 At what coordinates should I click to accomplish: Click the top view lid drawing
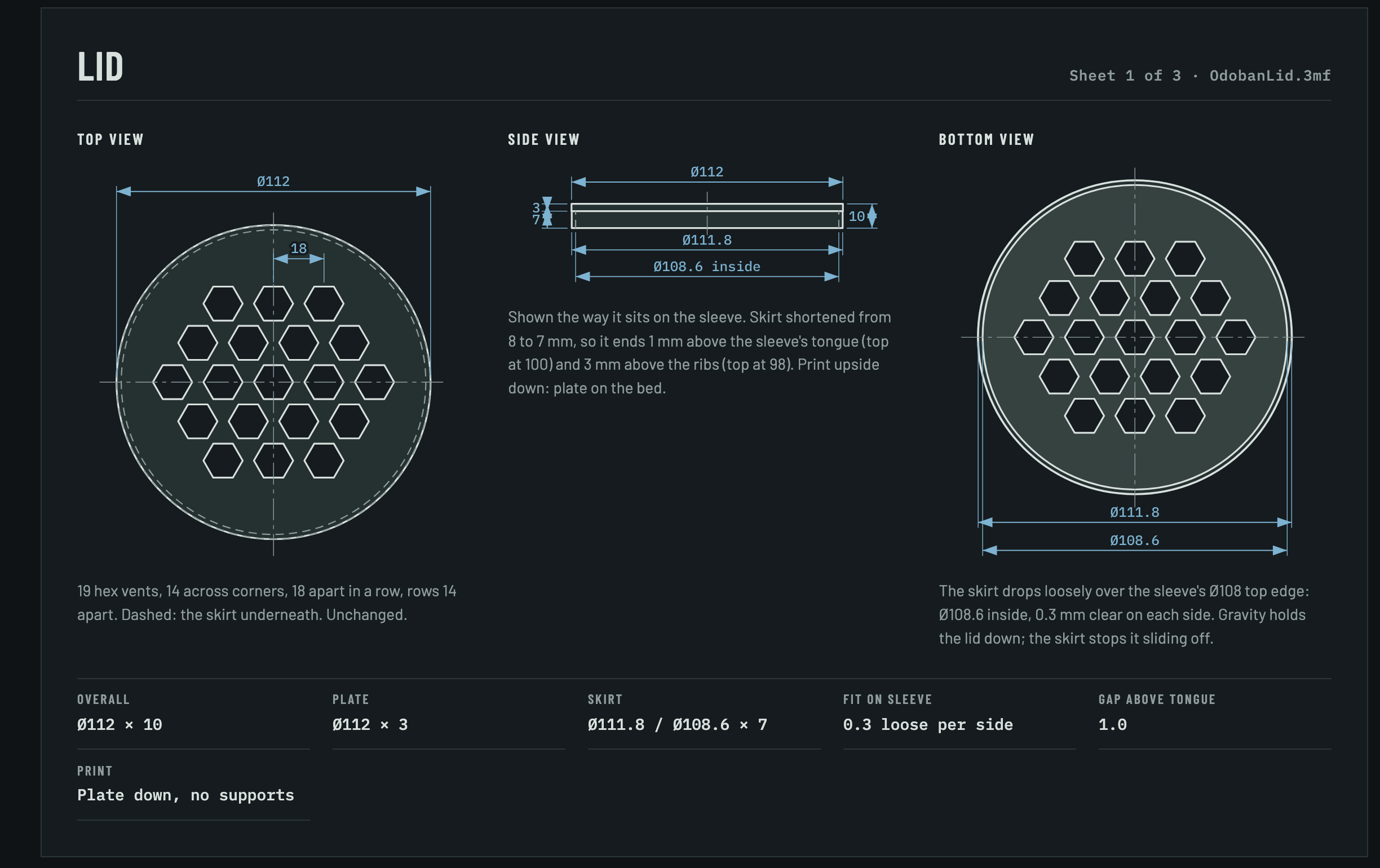coord(273,382)
